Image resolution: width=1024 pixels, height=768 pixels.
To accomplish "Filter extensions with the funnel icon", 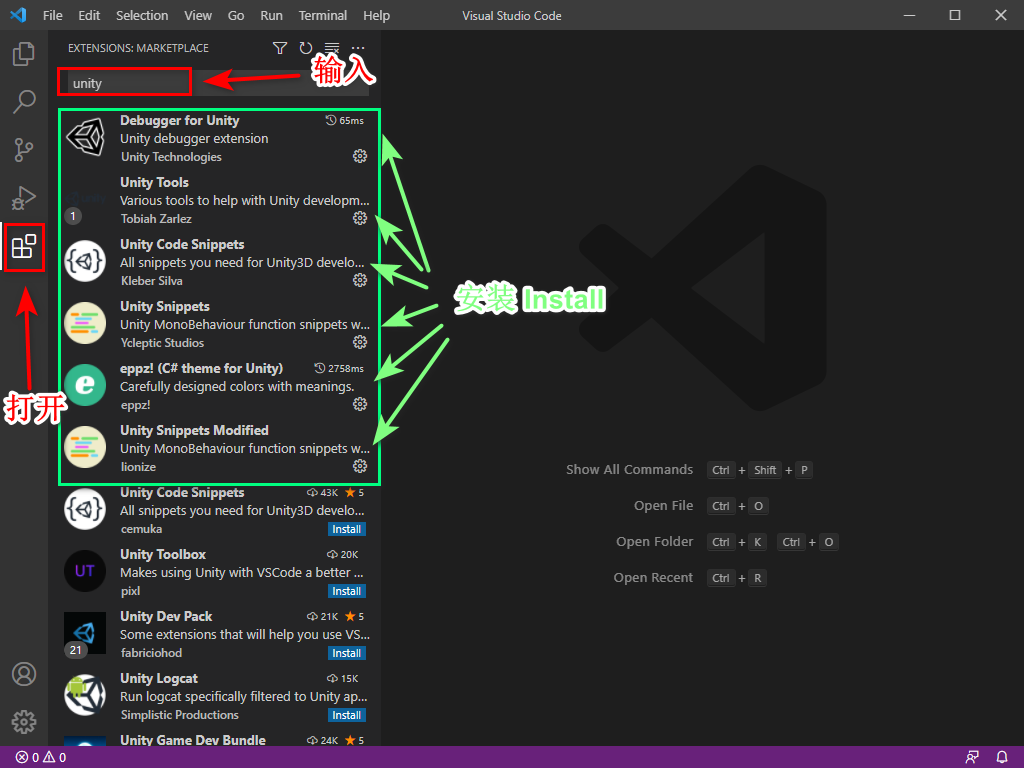I will pos(280,48).
